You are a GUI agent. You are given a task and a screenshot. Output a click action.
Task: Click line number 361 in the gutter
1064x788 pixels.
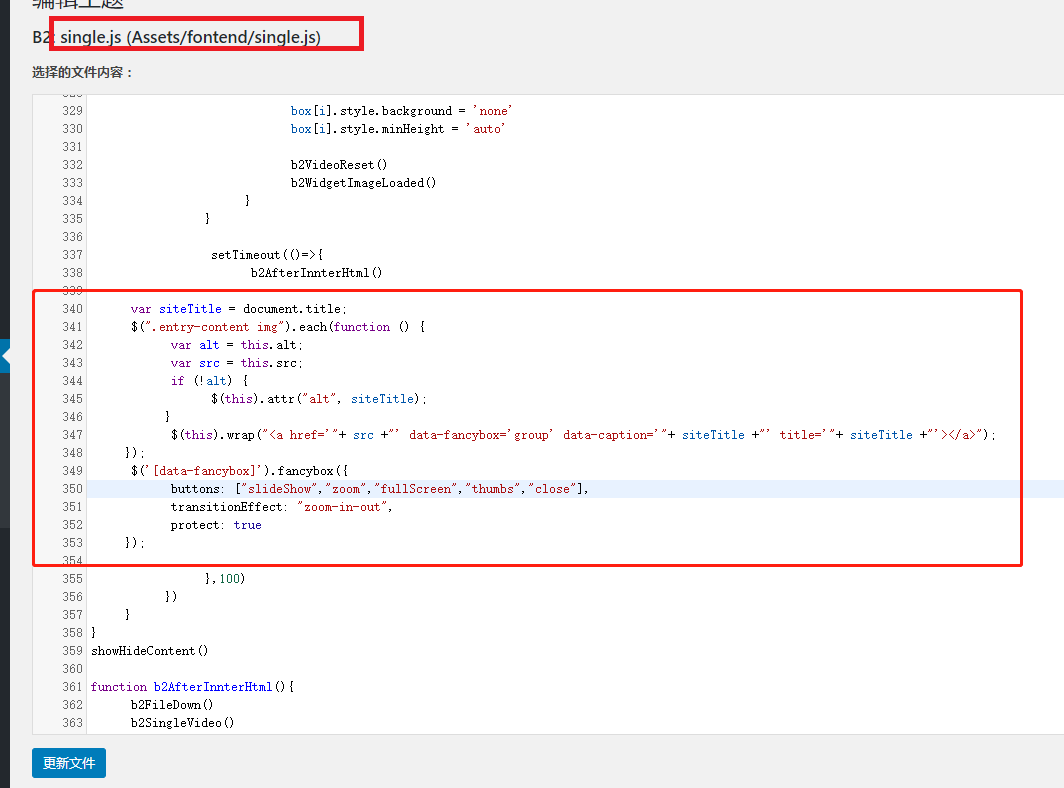tap(72, 687)
